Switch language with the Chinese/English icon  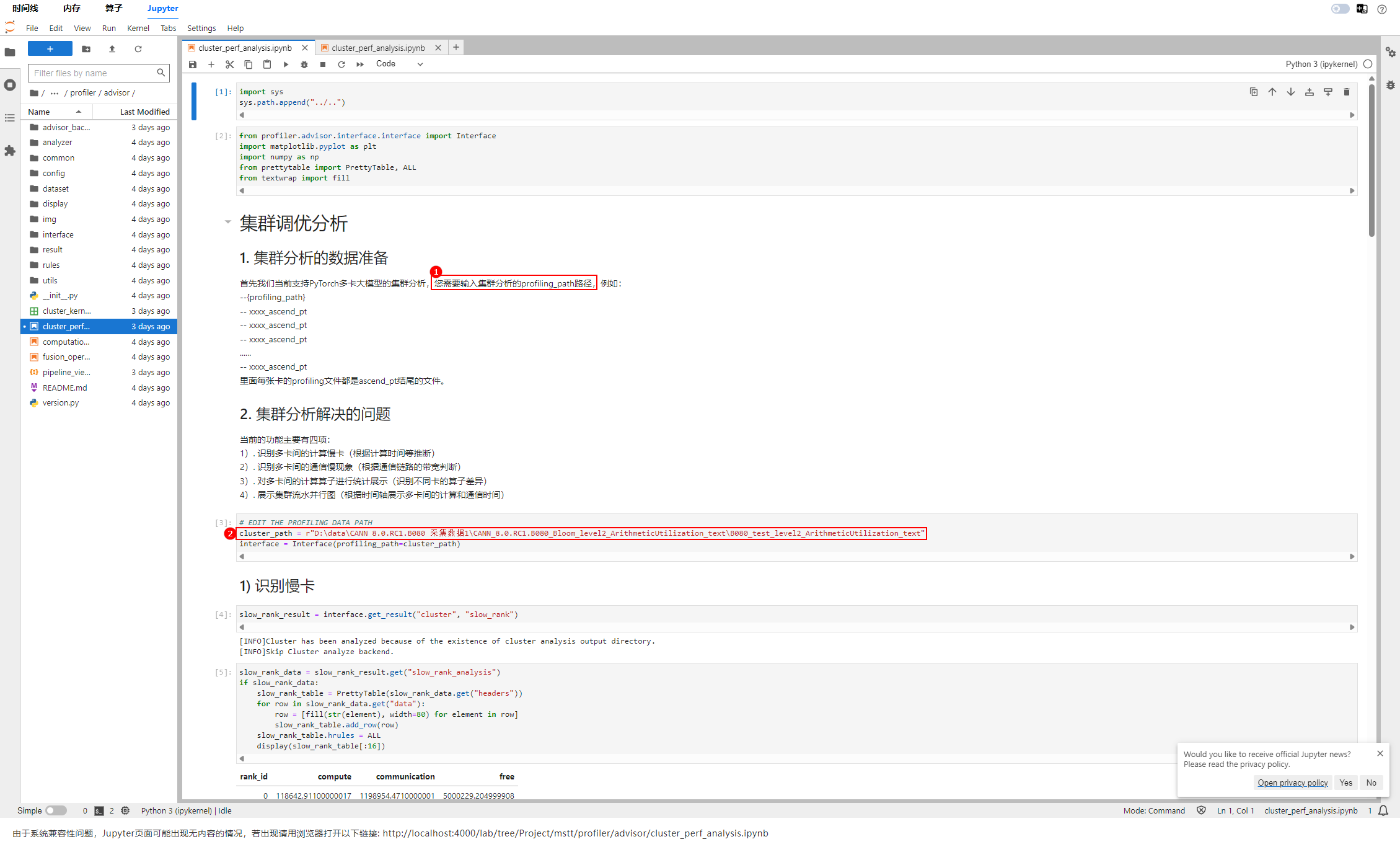[x=1362, y=9]
